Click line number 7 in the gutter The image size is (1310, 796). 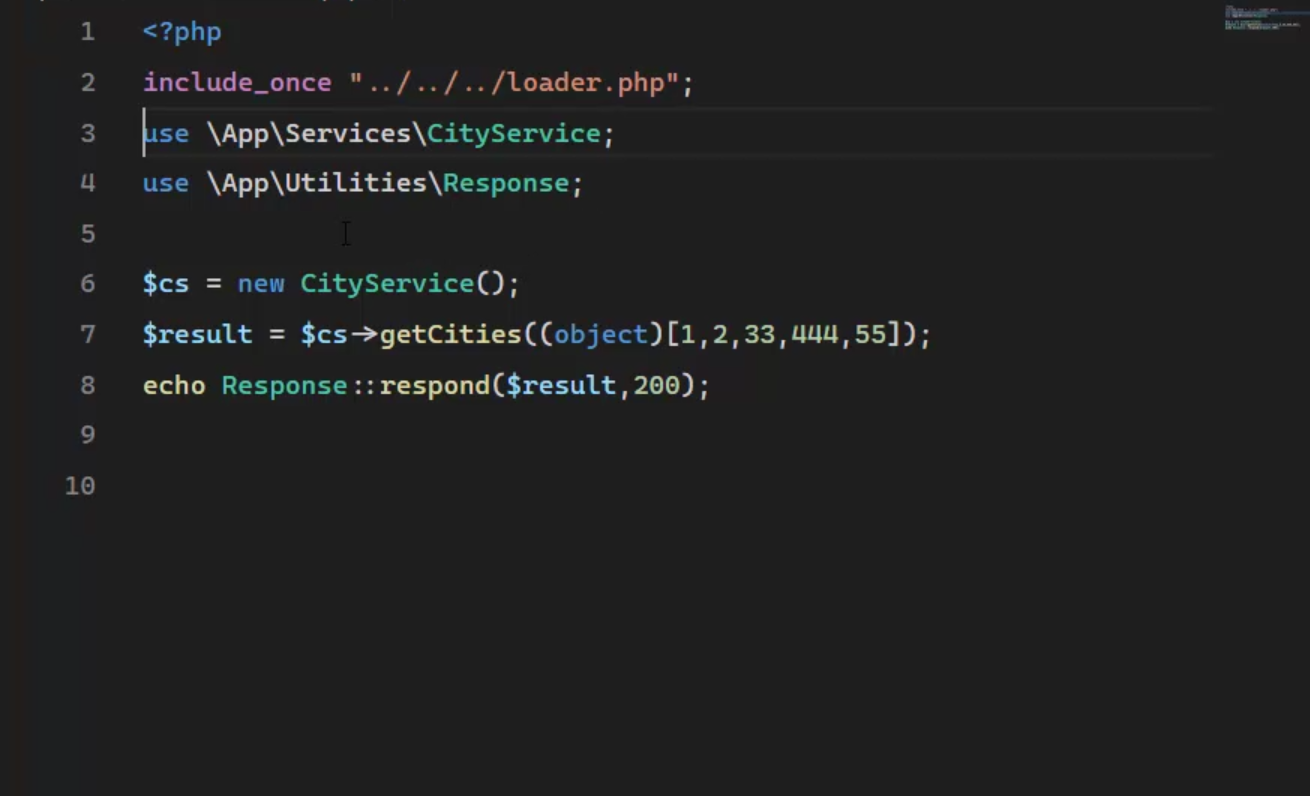tap(88, 334)
